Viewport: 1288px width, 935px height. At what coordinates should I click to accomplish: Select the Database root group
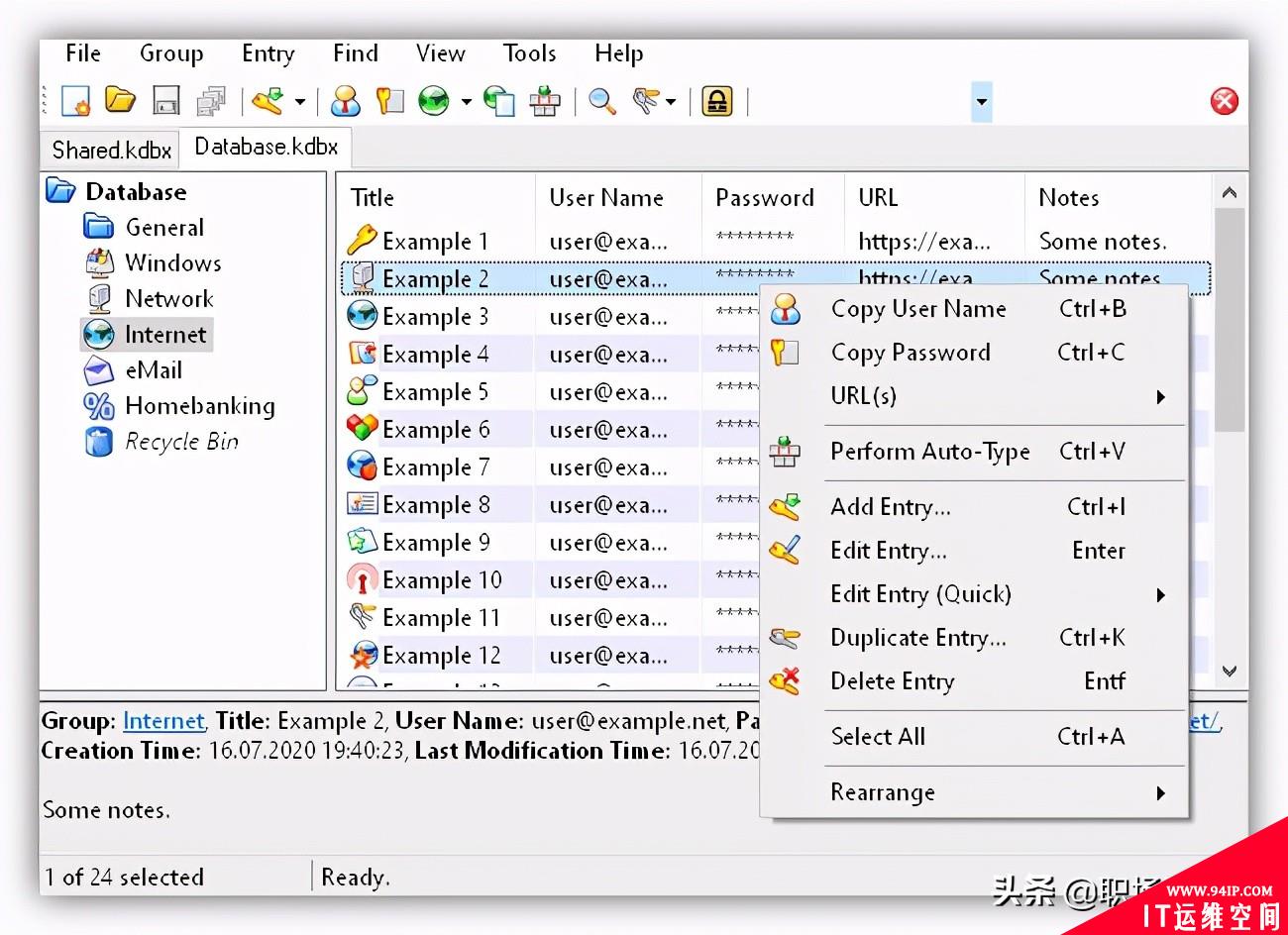click(x=136, y=191)
